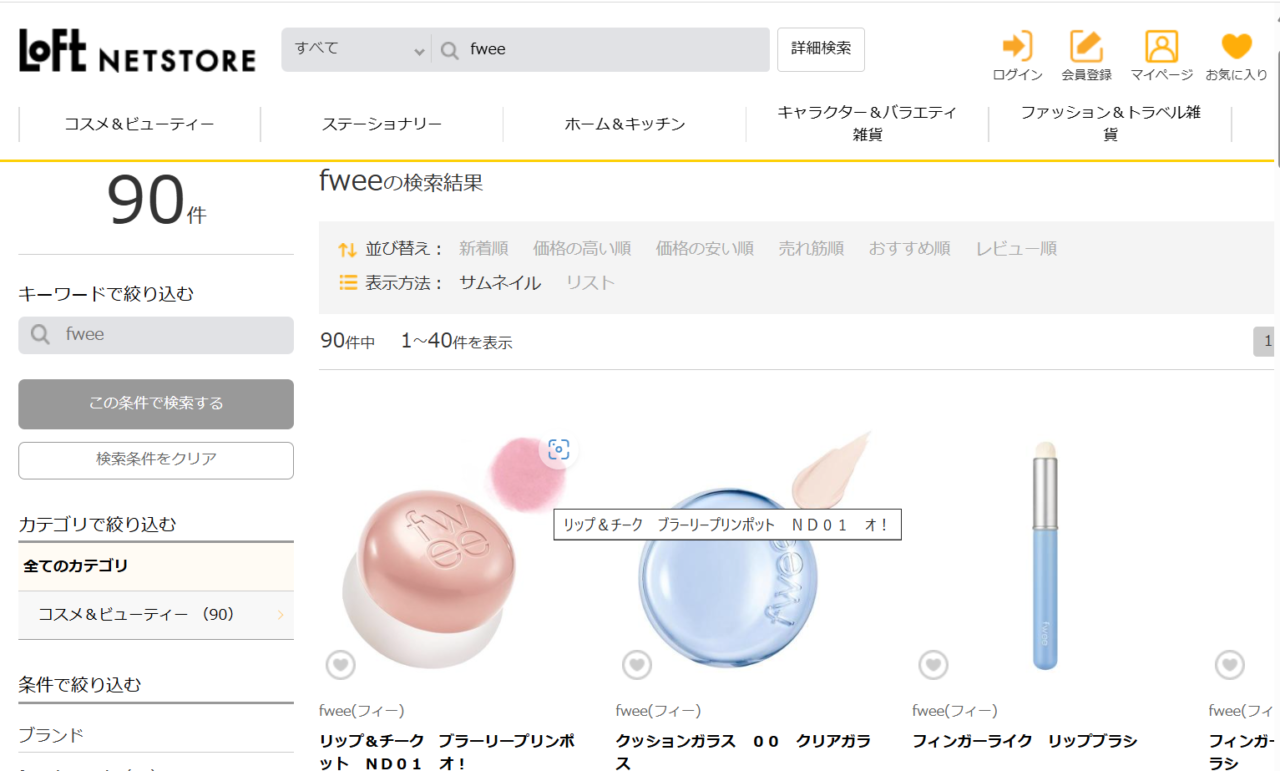
Task: Open コスメ＆ビューティー navigation menu
Action: pos(139,124)
